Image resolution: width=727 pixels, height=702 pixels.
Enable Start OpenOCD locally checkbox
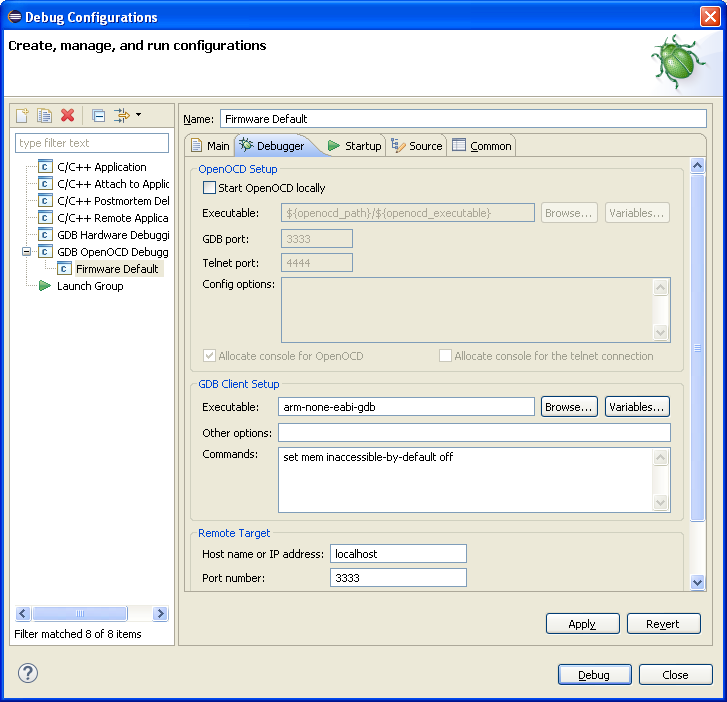[210, 188]
